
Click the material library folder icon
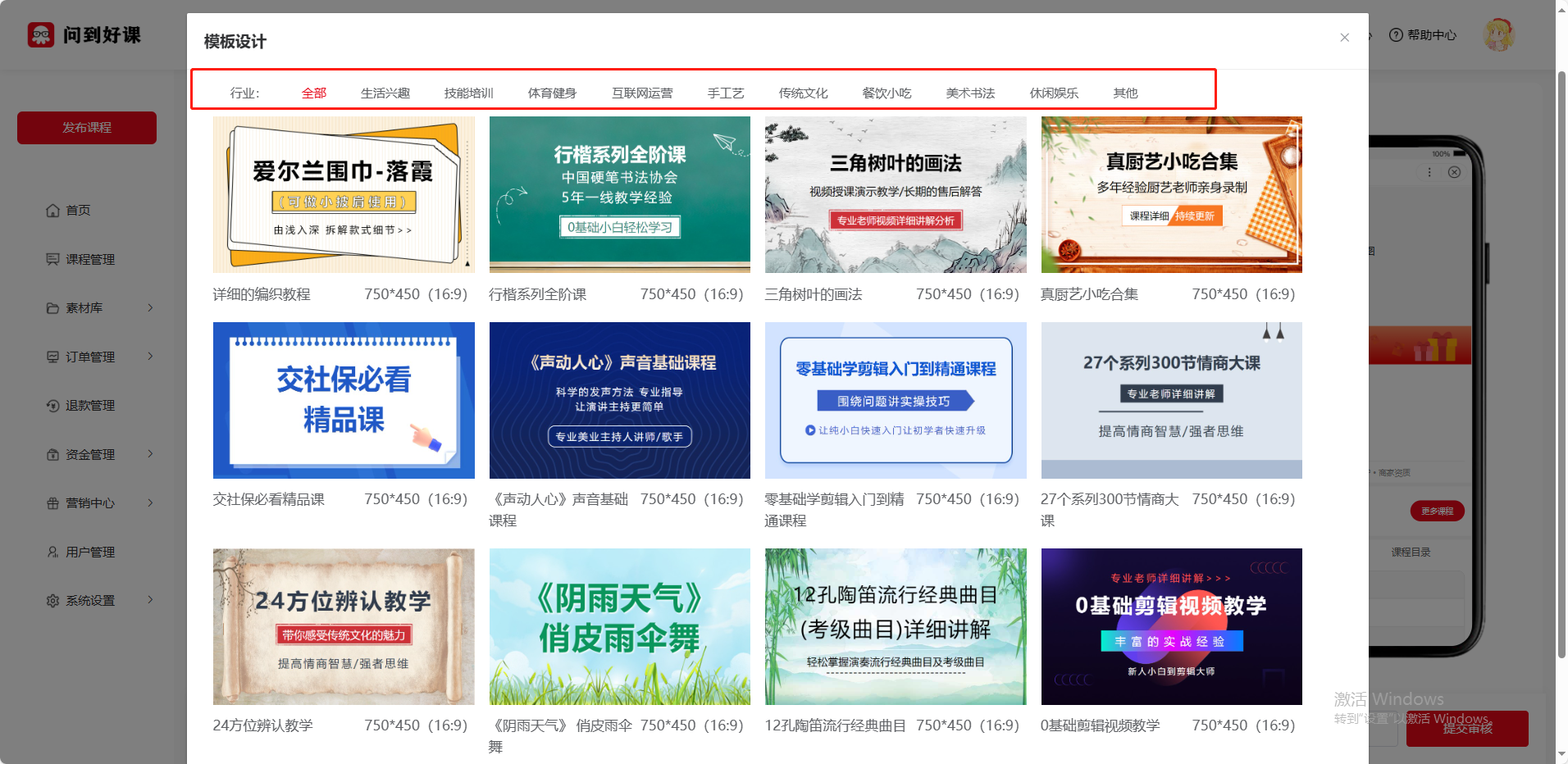[x=52, y=308]
